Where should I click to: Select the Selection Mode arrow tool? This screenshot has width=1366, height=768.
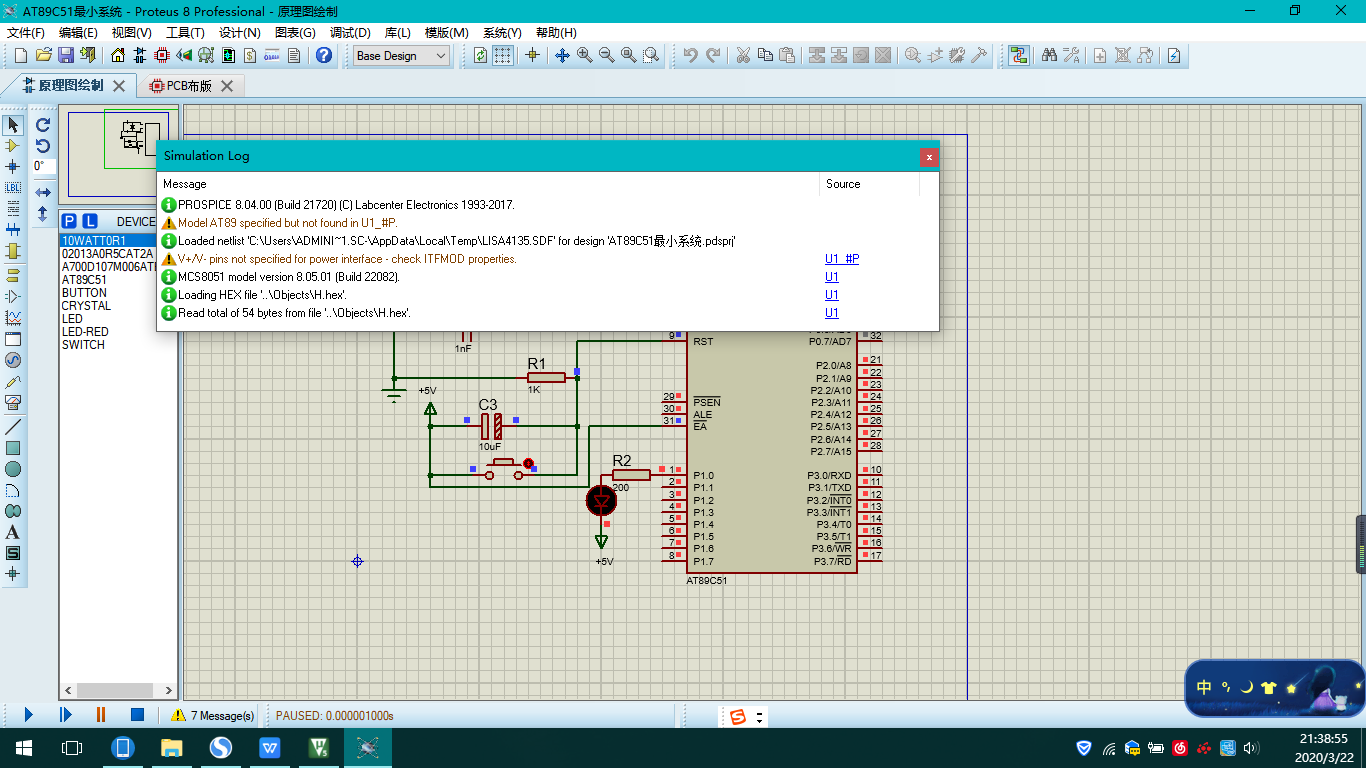coord(13,125)
